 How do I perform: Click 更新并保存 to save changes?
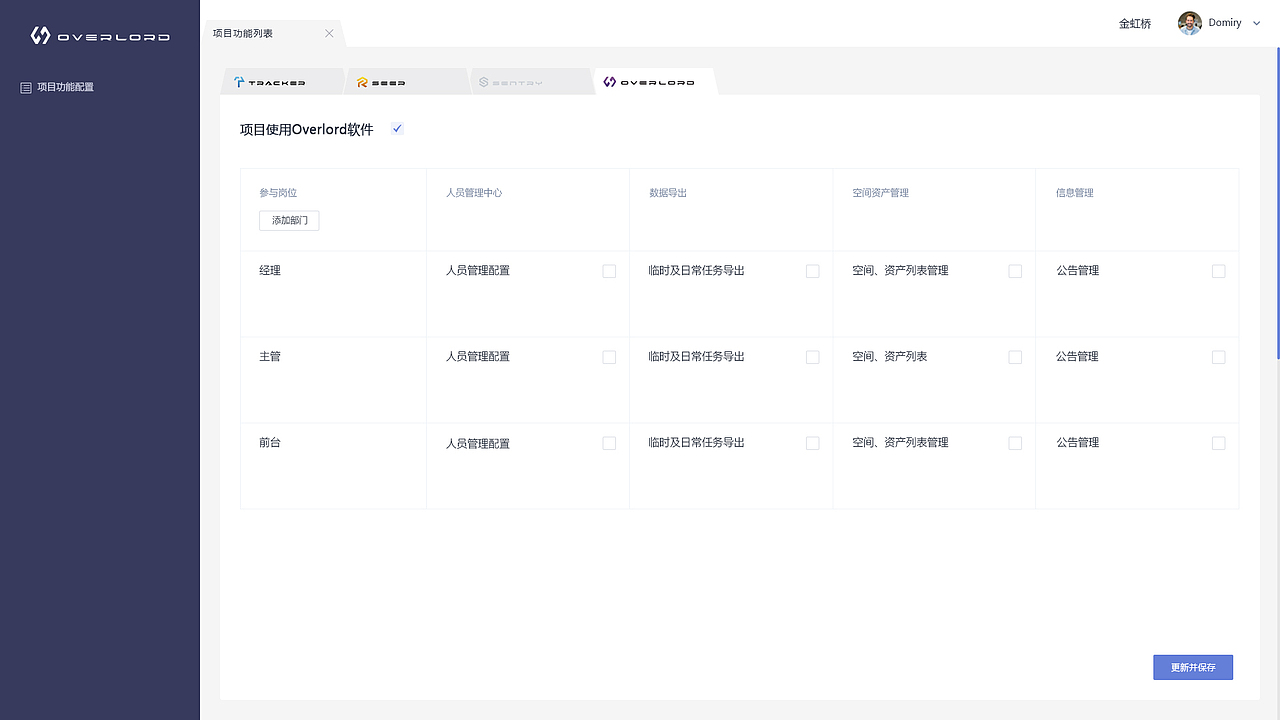[x=1192, y=667]
